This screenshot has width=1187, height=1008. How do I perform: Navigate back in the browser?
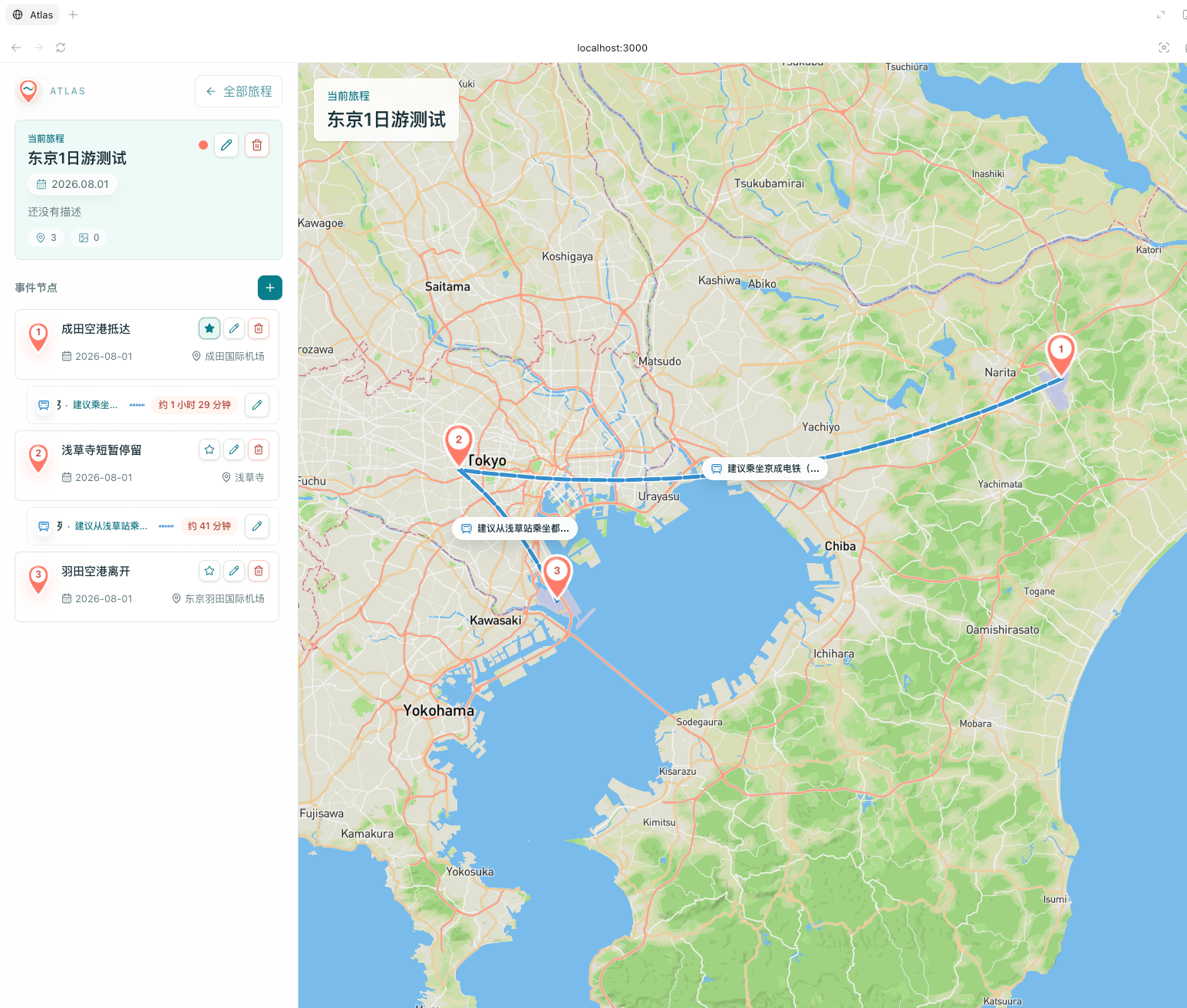point(16,48)
